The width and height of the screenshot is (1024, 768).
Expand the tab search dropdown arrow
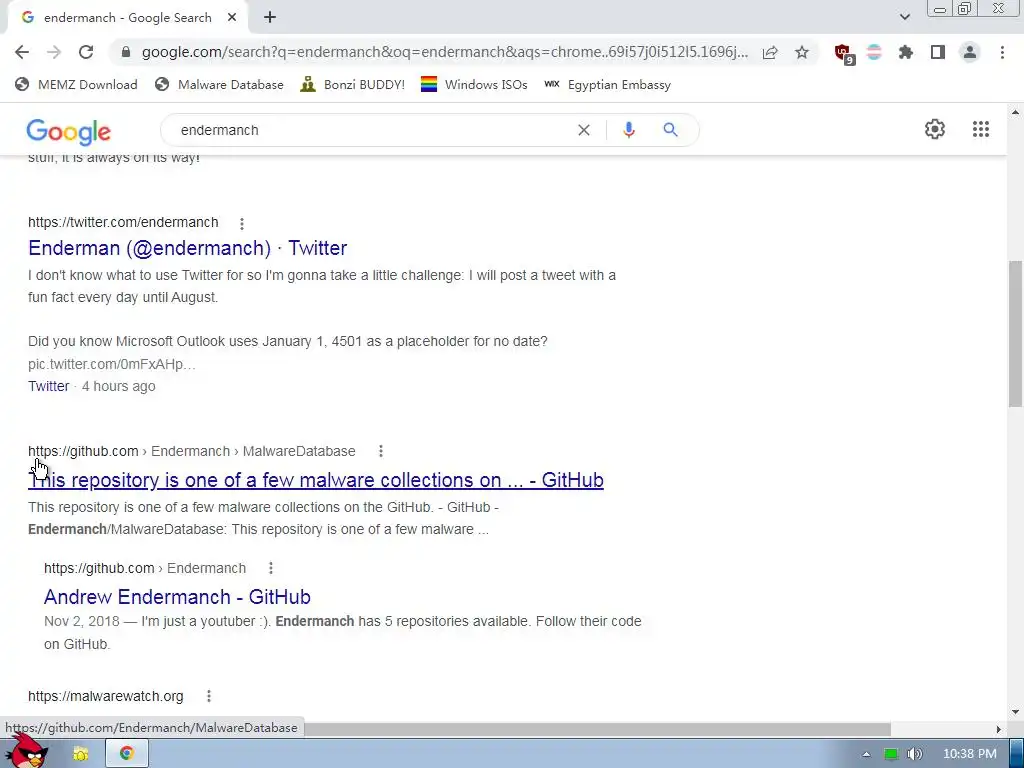[x=904, y=18]
